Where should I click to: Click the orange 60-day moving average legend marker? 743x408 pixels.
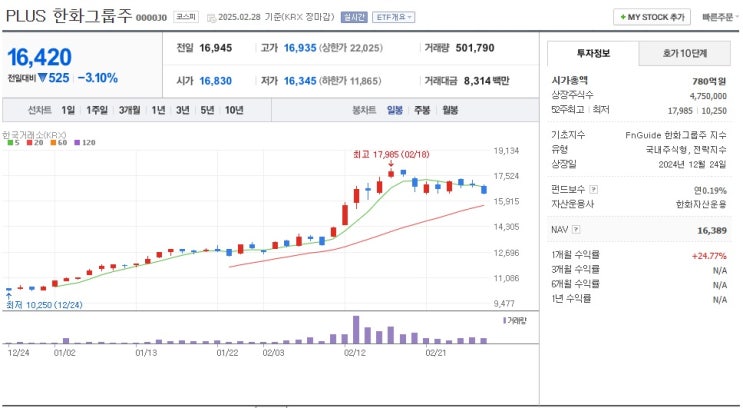(x=53, y=142)
